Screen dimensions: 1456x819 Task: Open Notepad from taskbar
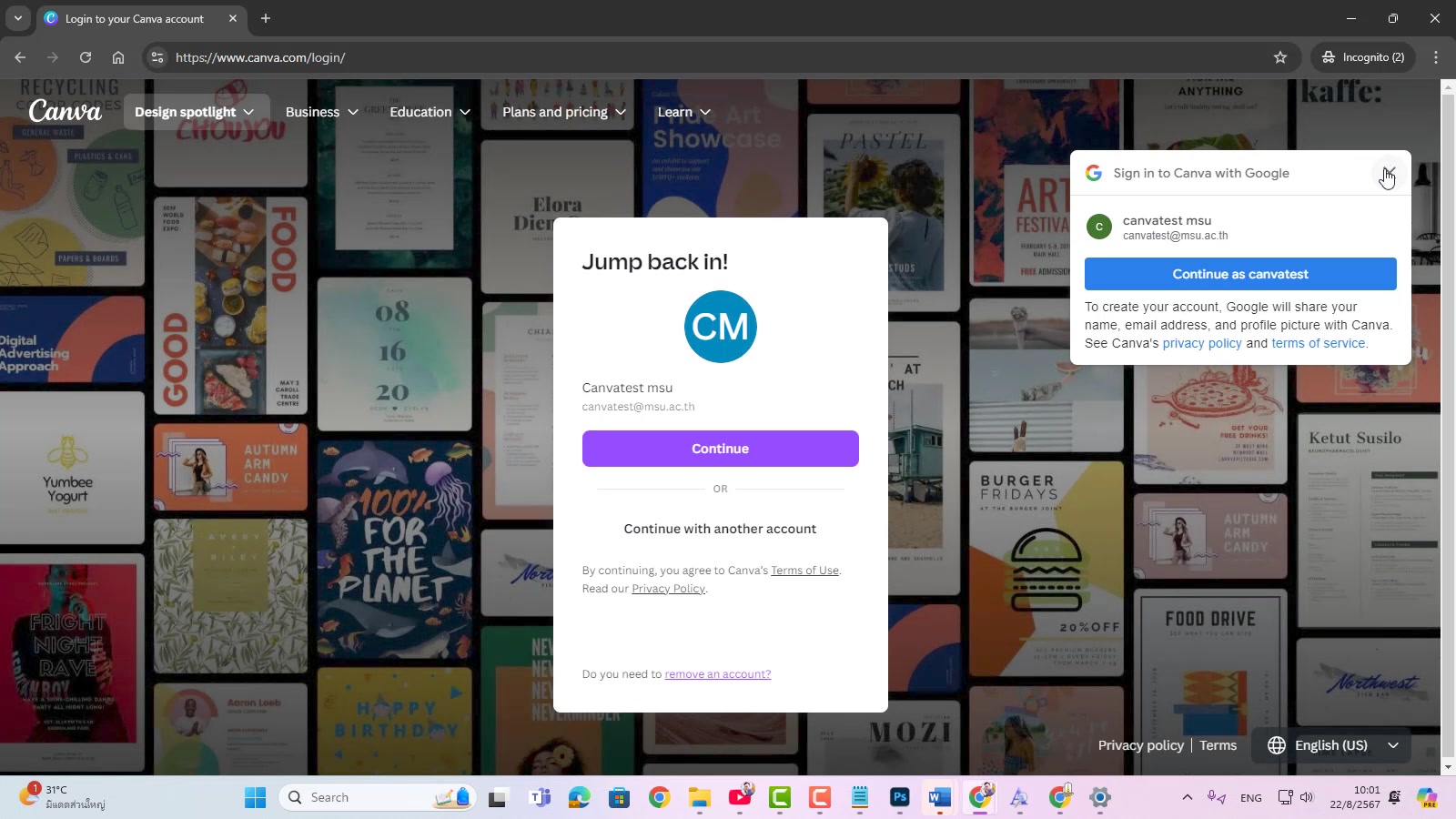pyautogui.click(x=860, y=798)
